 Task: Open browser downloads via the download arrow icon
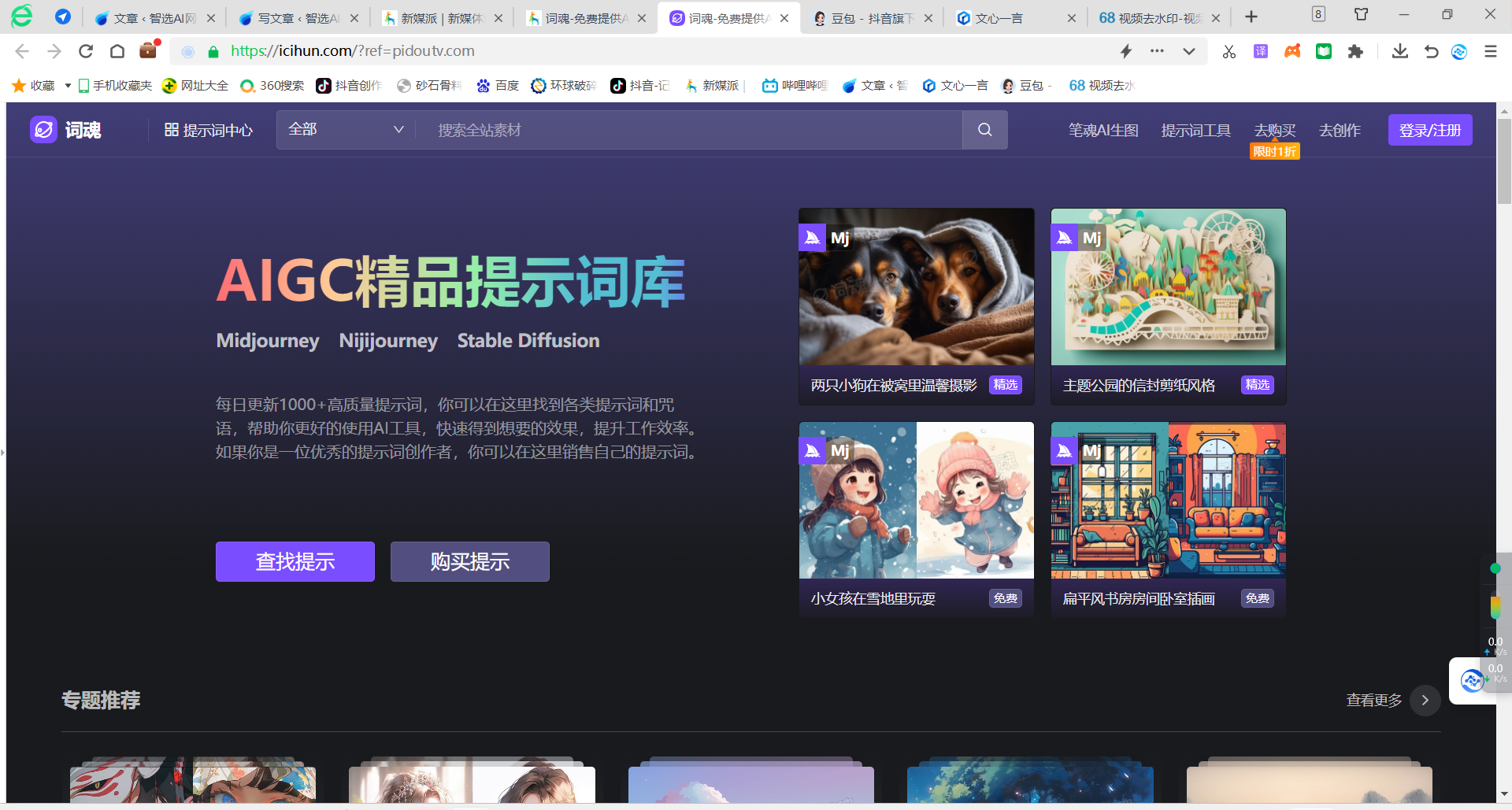1400,50
